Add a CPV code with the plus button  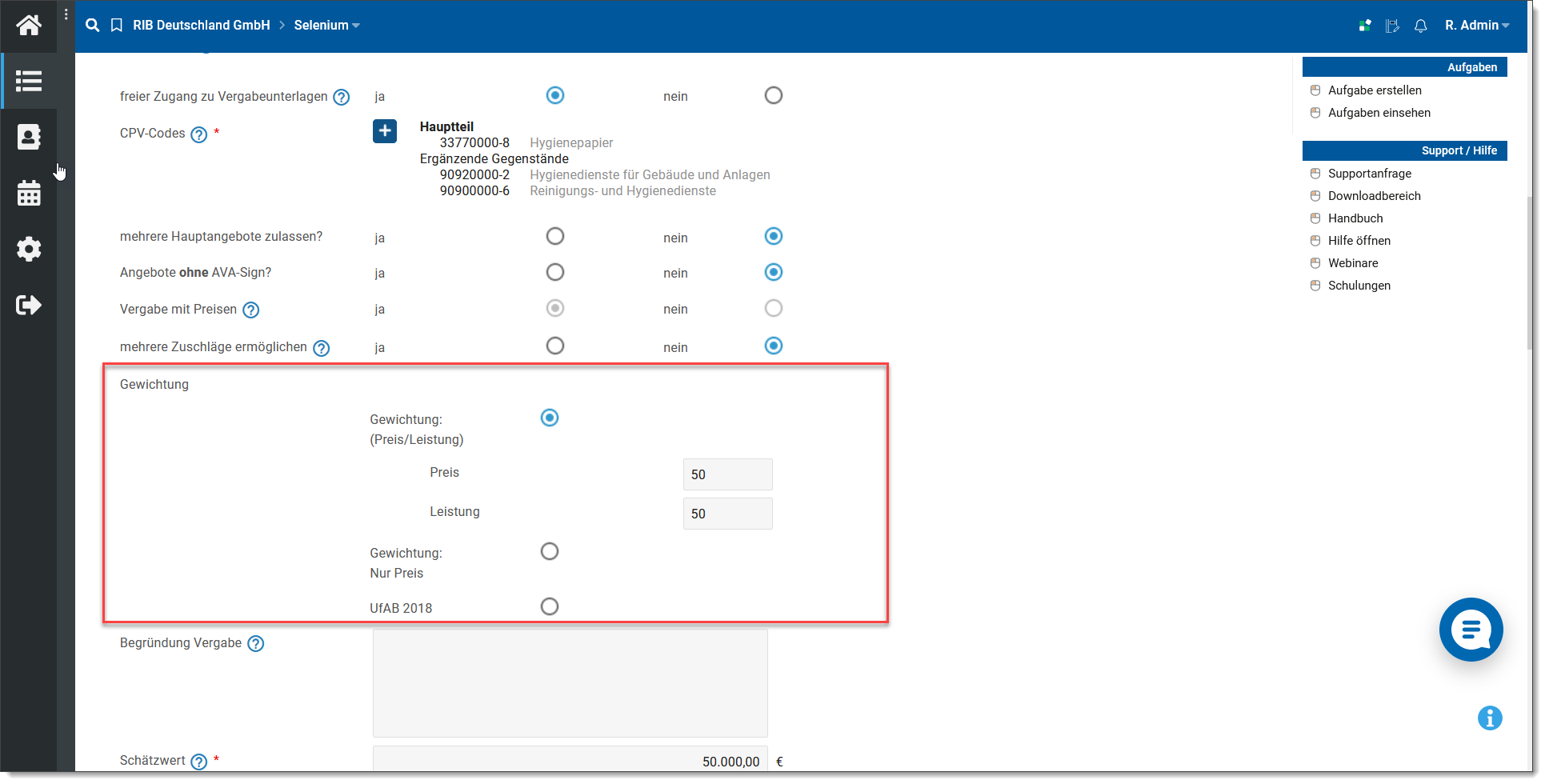pos(385,131)
